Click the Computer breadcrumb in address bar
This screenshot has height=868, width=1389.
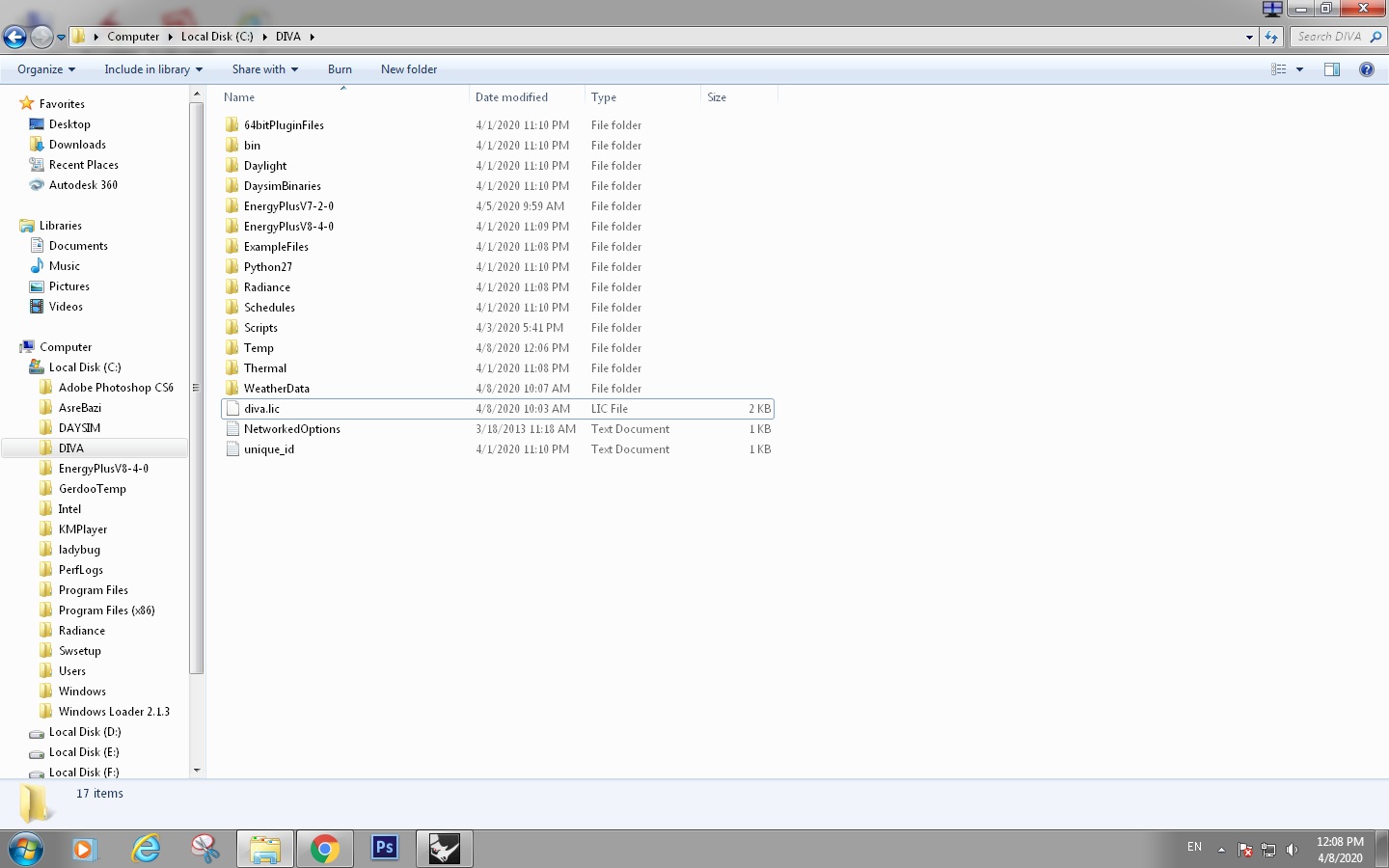(x=133, y=37)
